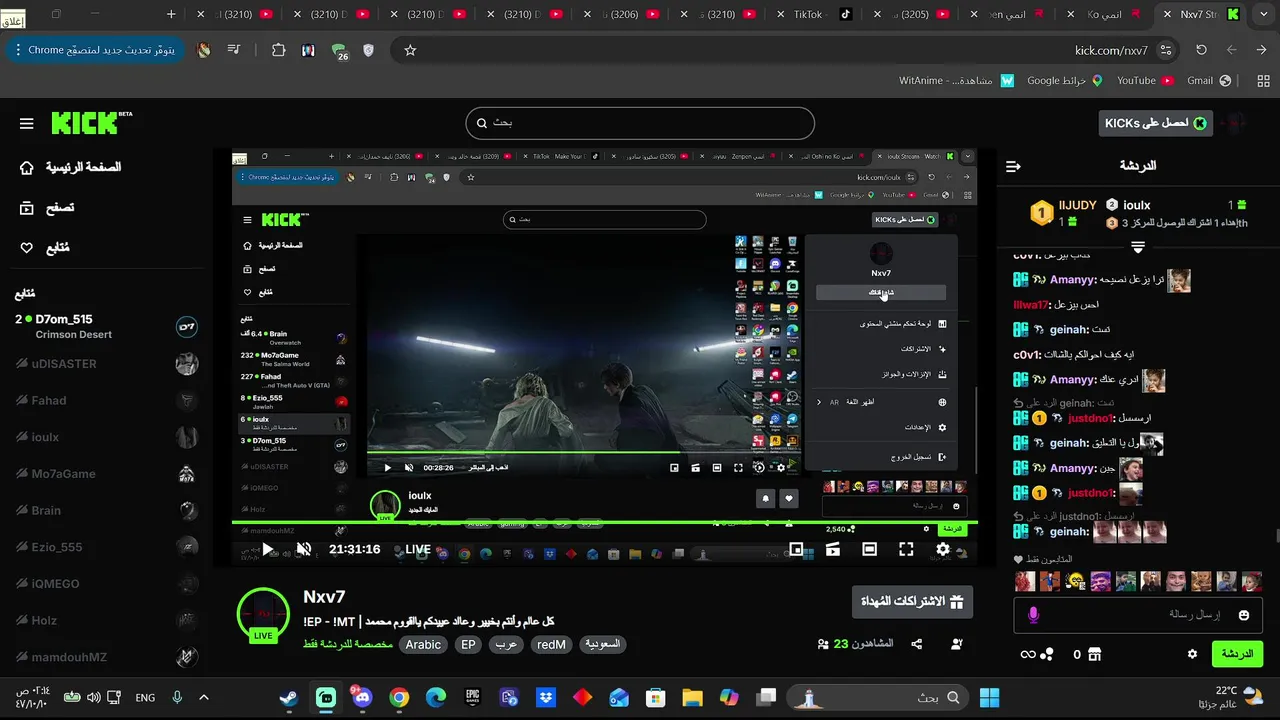Click the Gmail bookmark
The height and width of the screenshot is (720, 1280).
click(1208, 80)
